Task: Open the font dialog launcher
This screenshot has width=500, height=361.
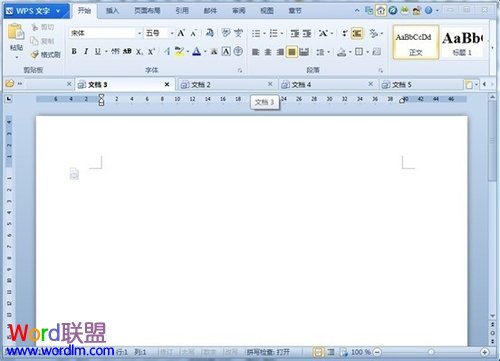Action: pos(240,70)
